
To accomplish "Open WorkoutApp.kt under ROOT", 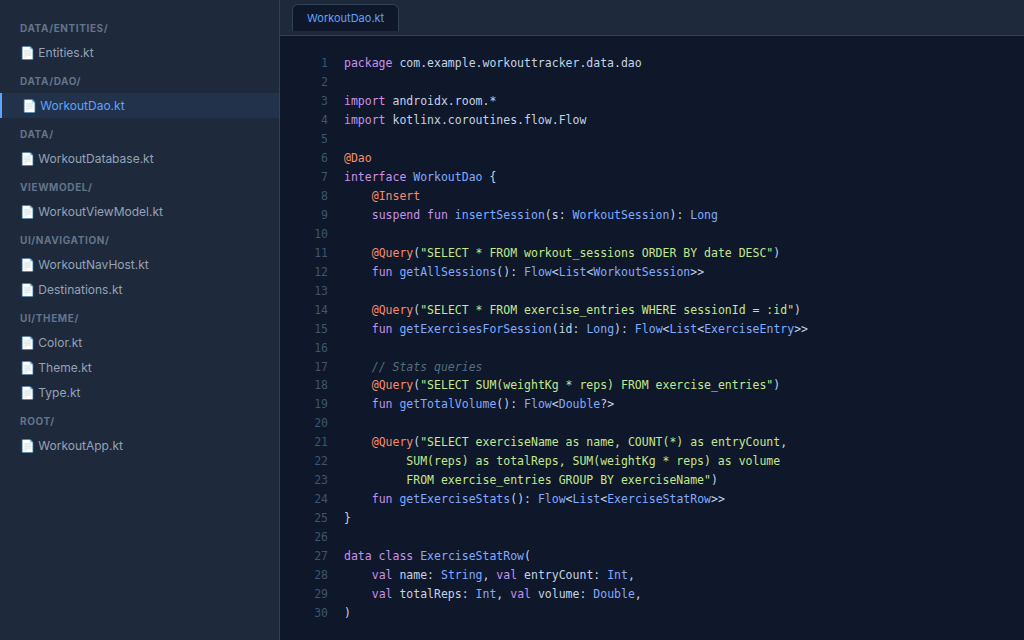I will (x=140, y=445).
